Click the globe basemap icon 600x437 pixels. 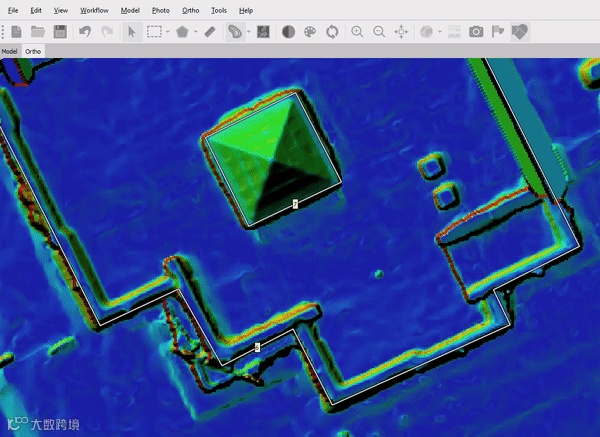pyautogui.click(x=426, y=32)
